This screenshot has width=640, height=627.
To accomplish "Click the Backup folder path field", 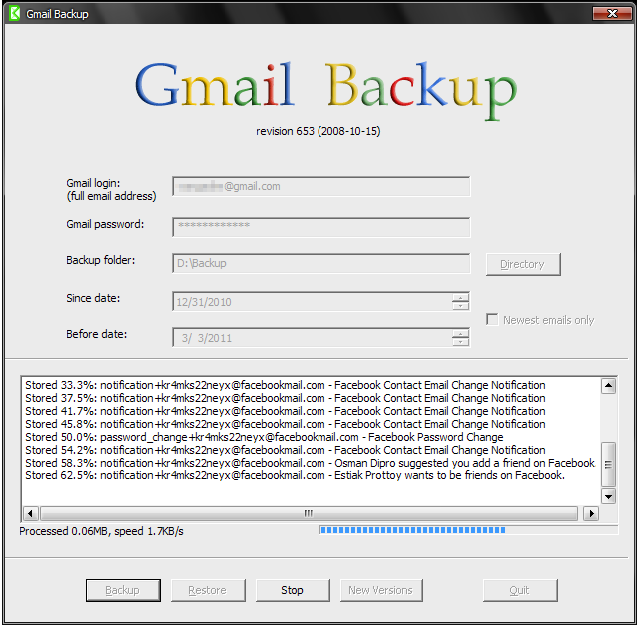I will tap(321, 263).
